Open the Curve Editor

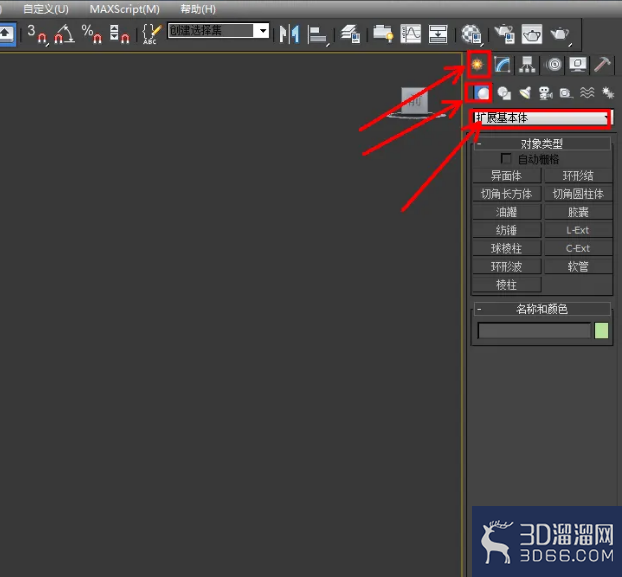pyautogui.click(x=411, y=34)
